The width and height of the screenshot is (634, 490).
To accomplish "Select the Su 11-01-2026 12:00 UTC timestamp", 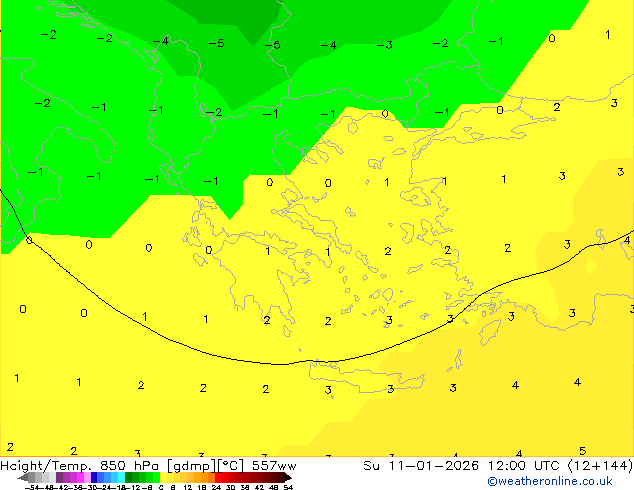I will point(463,466).
